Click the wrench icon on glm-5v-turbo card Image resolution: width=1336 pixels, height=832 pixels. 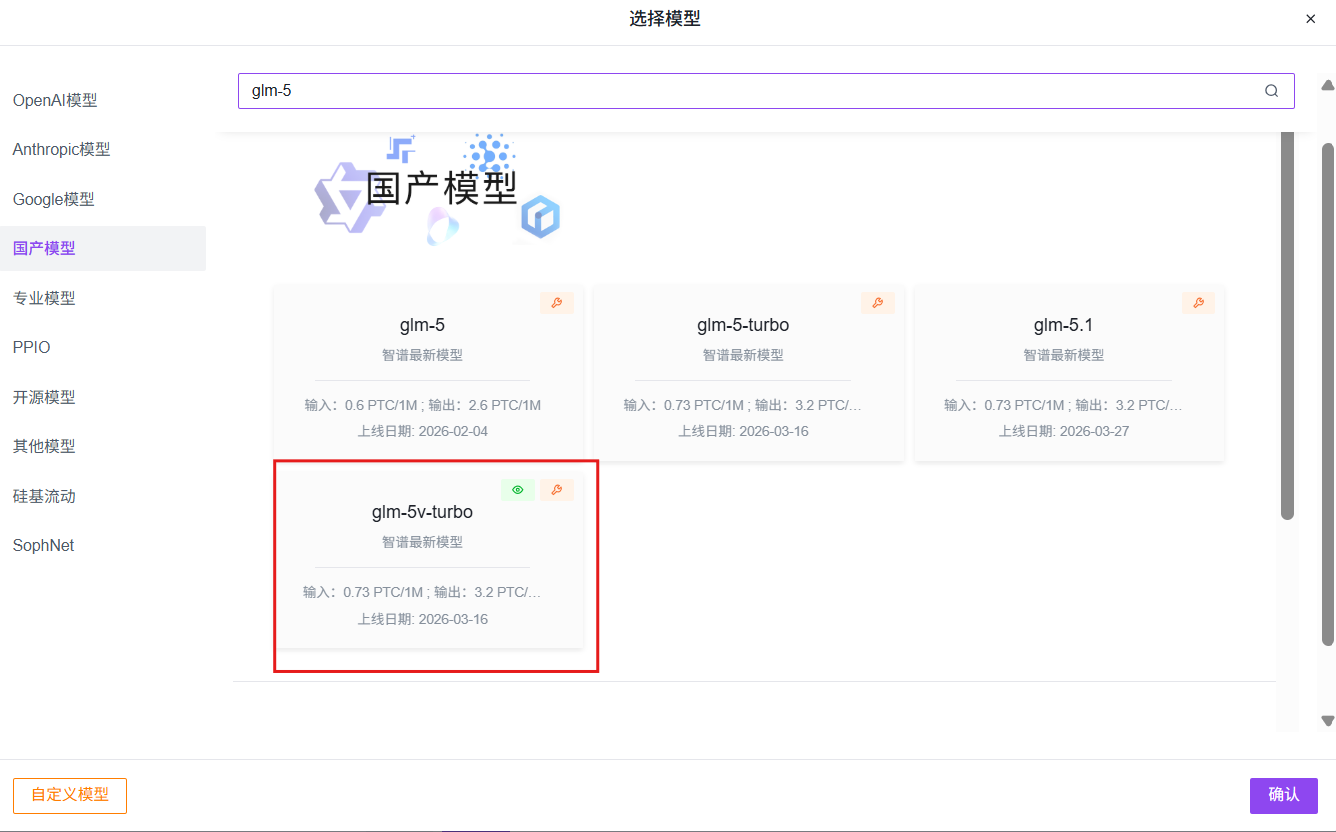click(557, 489)
